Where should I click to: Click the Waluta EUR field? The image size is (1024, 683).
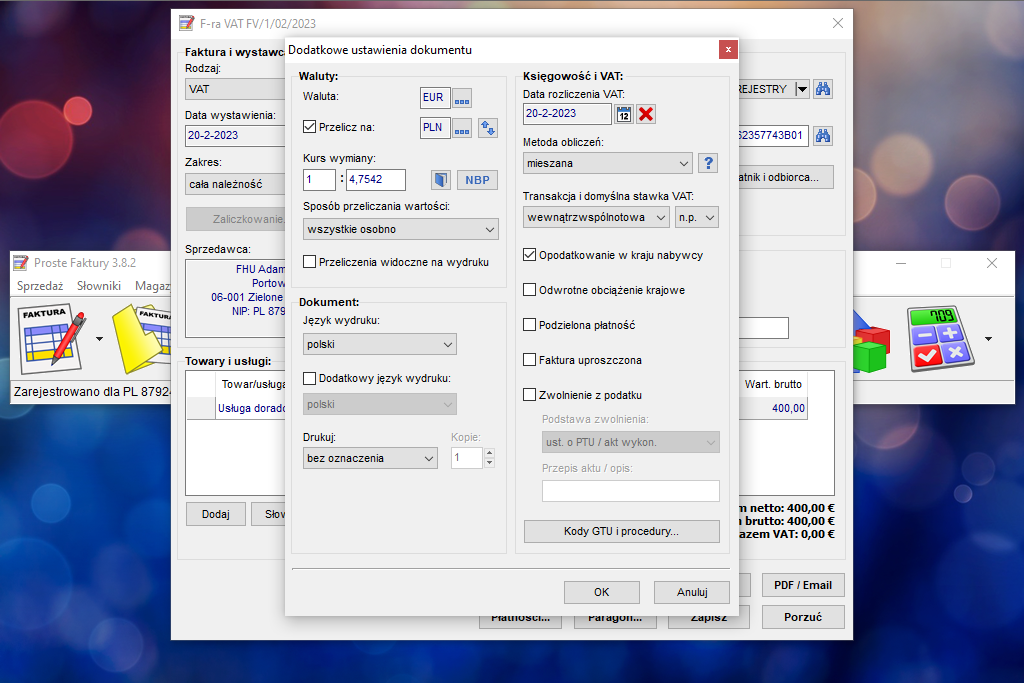point(435,98)
